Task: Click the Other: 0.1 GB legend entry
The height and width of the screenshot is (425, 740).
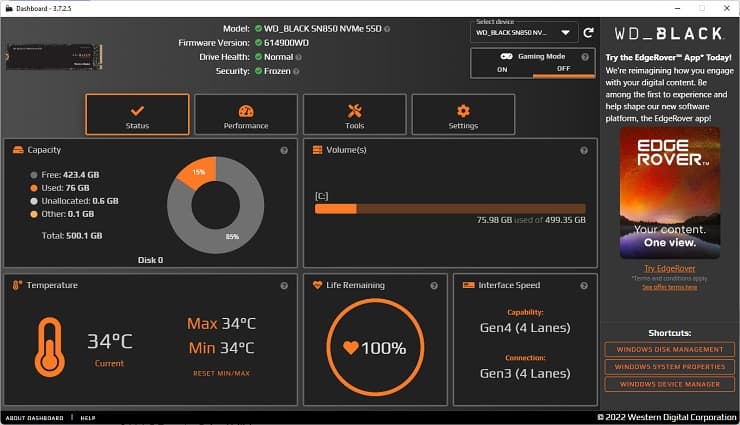Action: pyautogui.click(x=62, y=214)
